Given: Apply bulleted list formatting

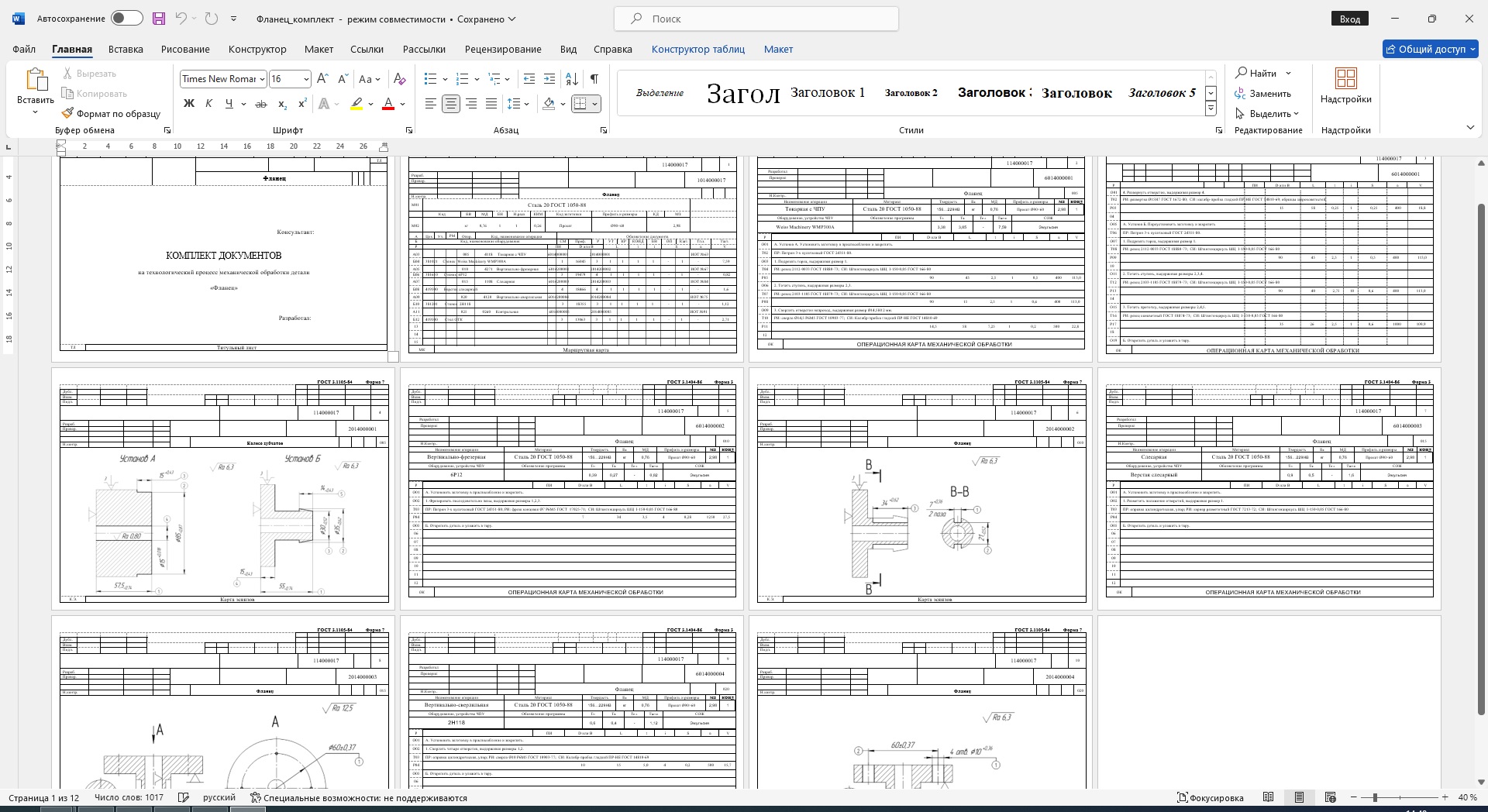Looking at the screenshot, I should [431, 79].
